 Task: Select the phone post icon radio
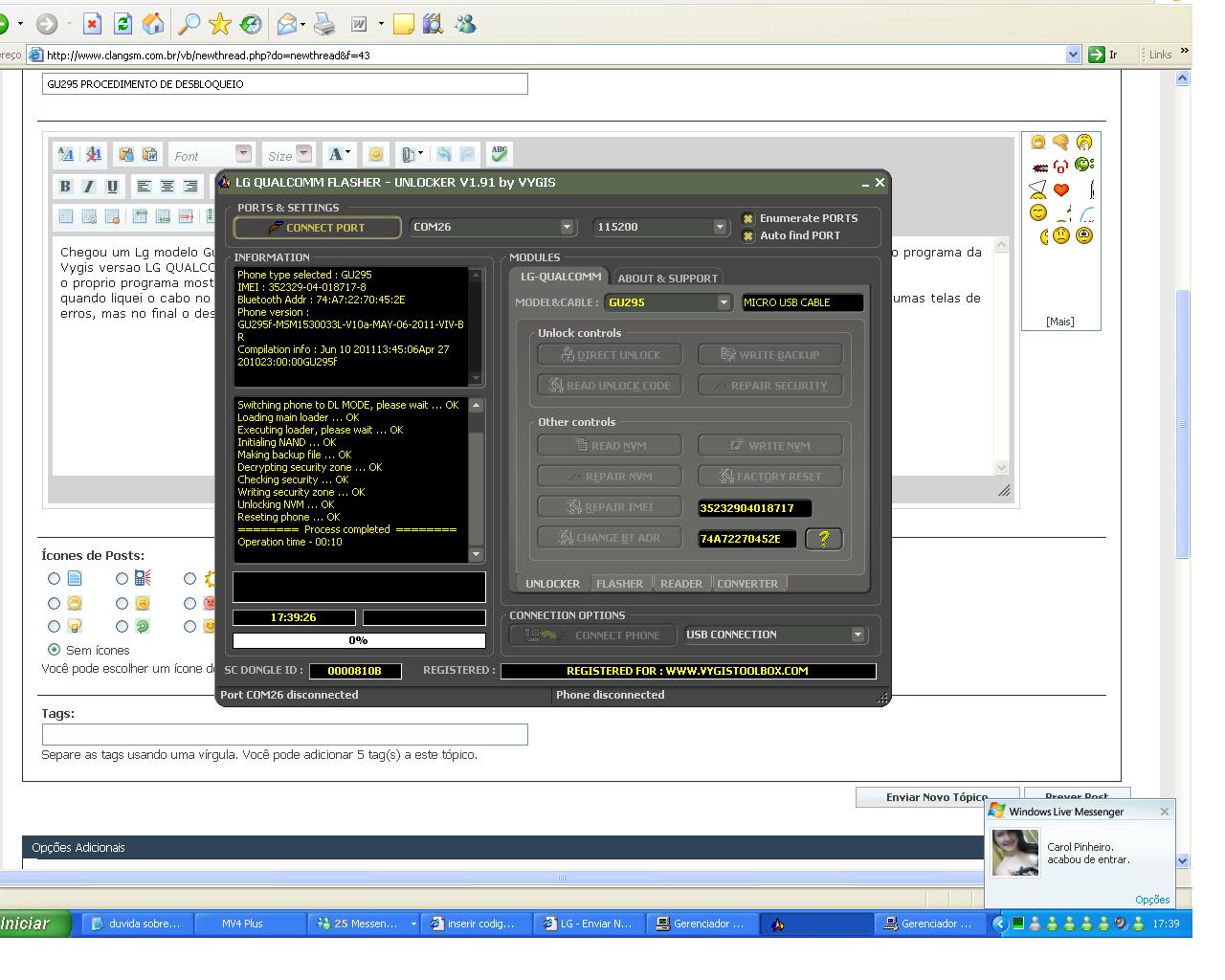tap(122, 578)
